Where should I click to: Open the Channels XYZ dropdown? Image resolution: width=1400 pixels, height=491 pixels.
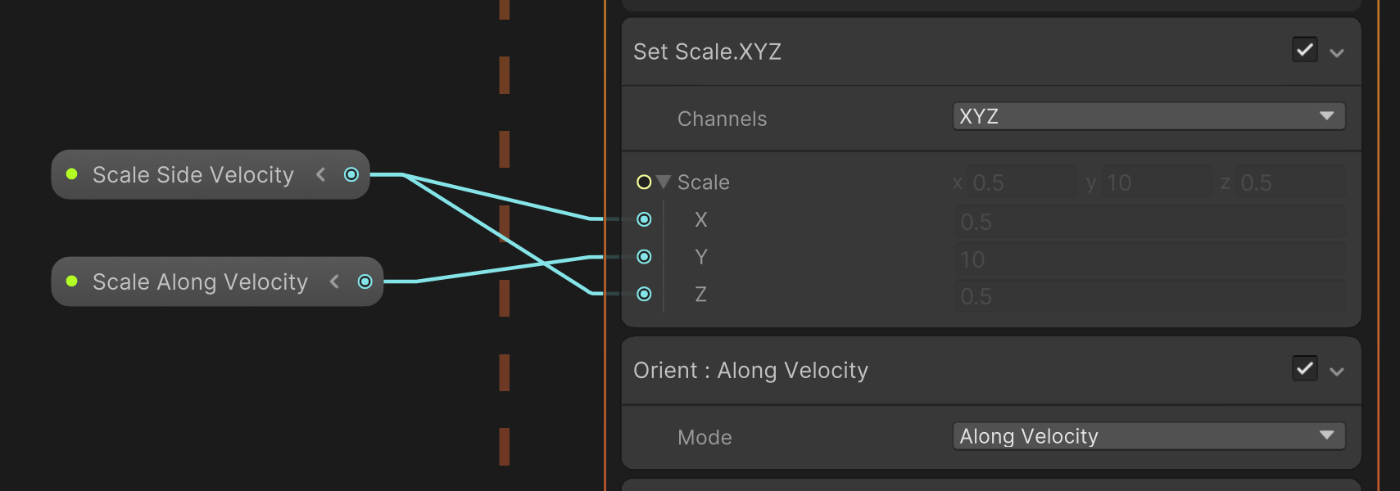coord(1148,117)
